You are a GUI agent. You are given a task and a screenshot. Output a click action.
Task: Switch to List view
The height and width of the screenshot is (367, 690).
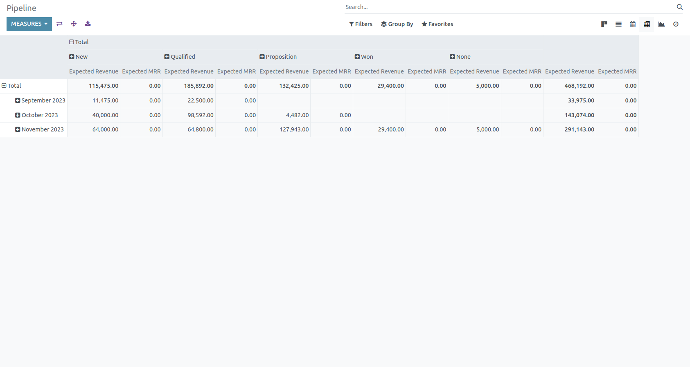click(x=618, y=24)
